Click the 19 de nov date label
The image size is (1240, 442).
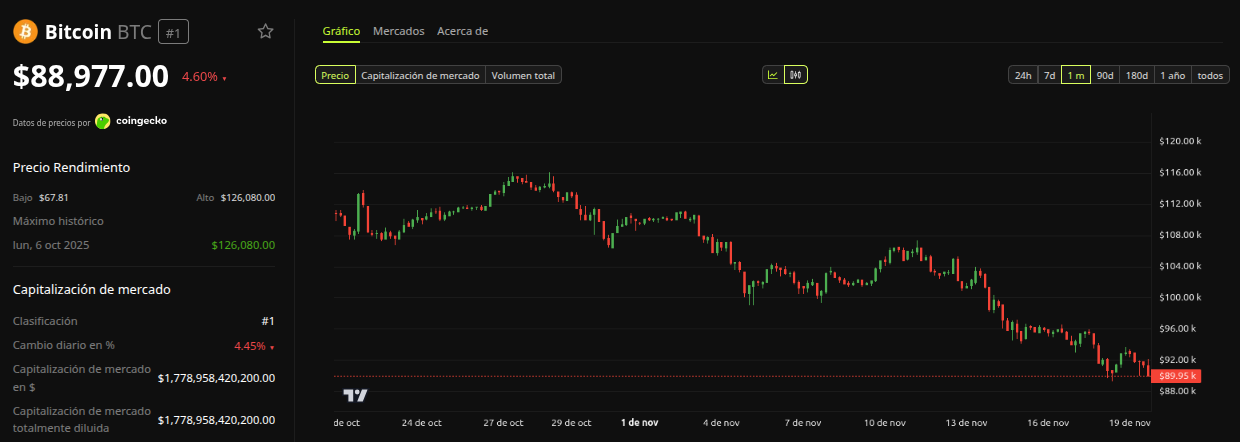pos(1130,423)
